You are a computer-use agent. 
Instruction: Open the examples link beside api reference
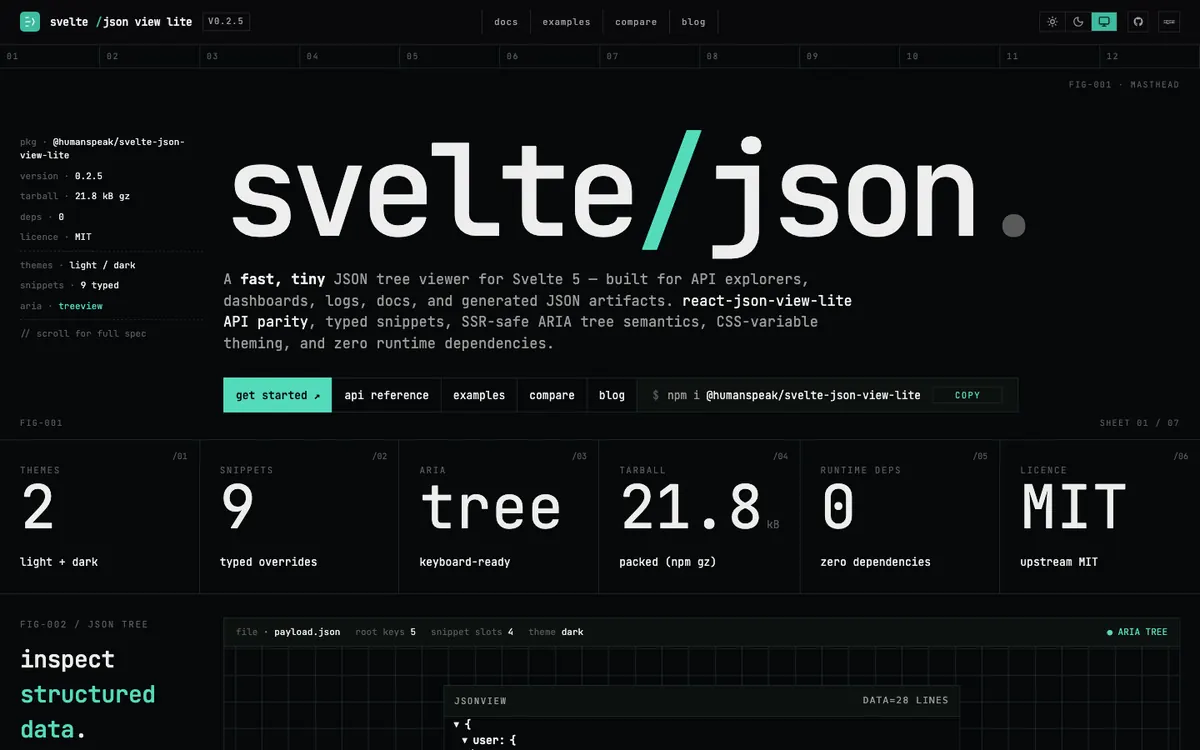pos(479,395)
